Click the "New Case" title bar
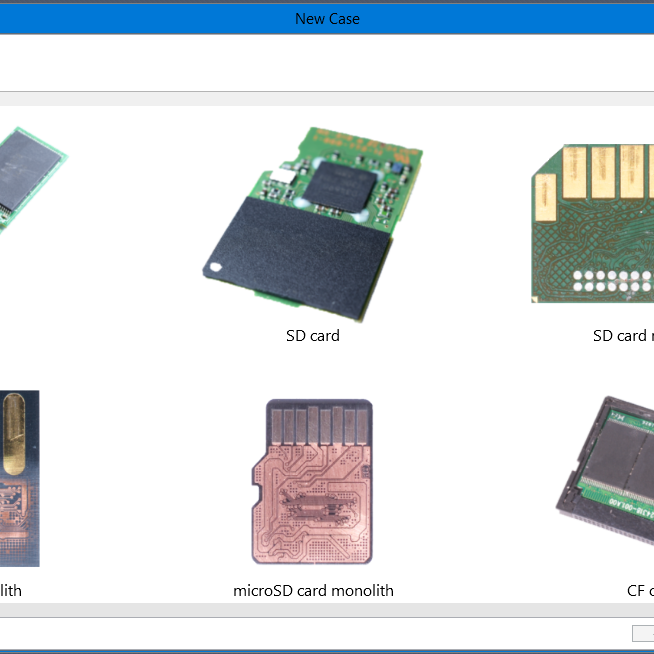The height and width of the screenshot is (654, 654). pyautogui.click(x=327, y=19)
